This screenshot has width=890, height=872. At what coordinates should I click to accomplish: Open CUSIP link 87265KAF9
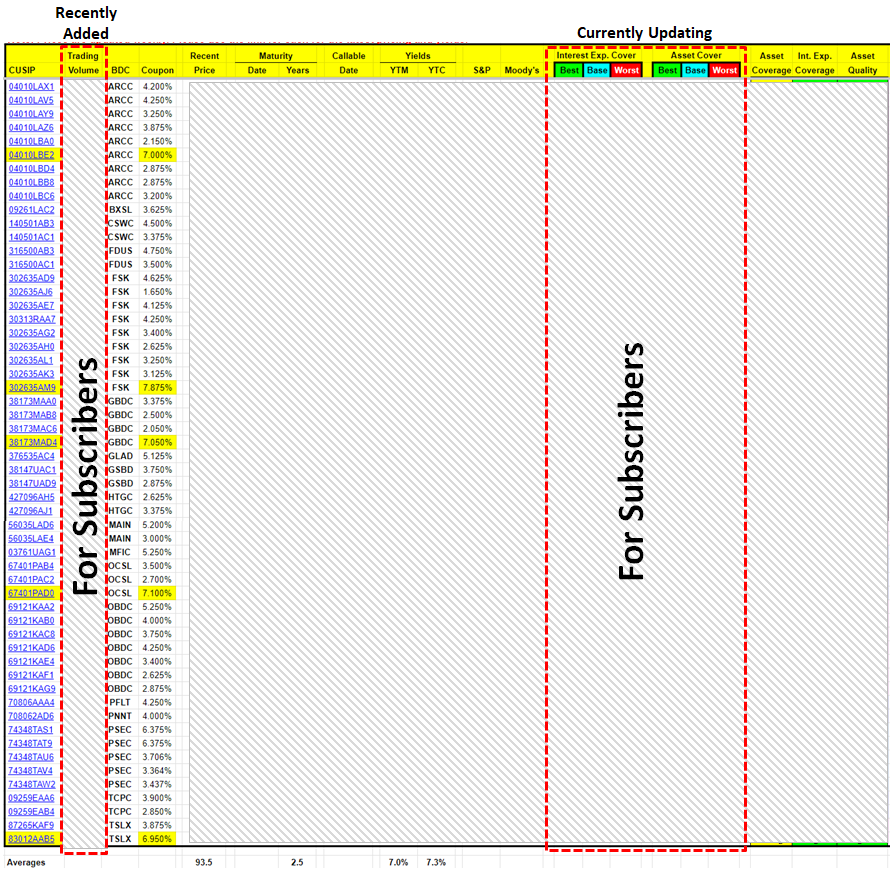tap(31, 825)
